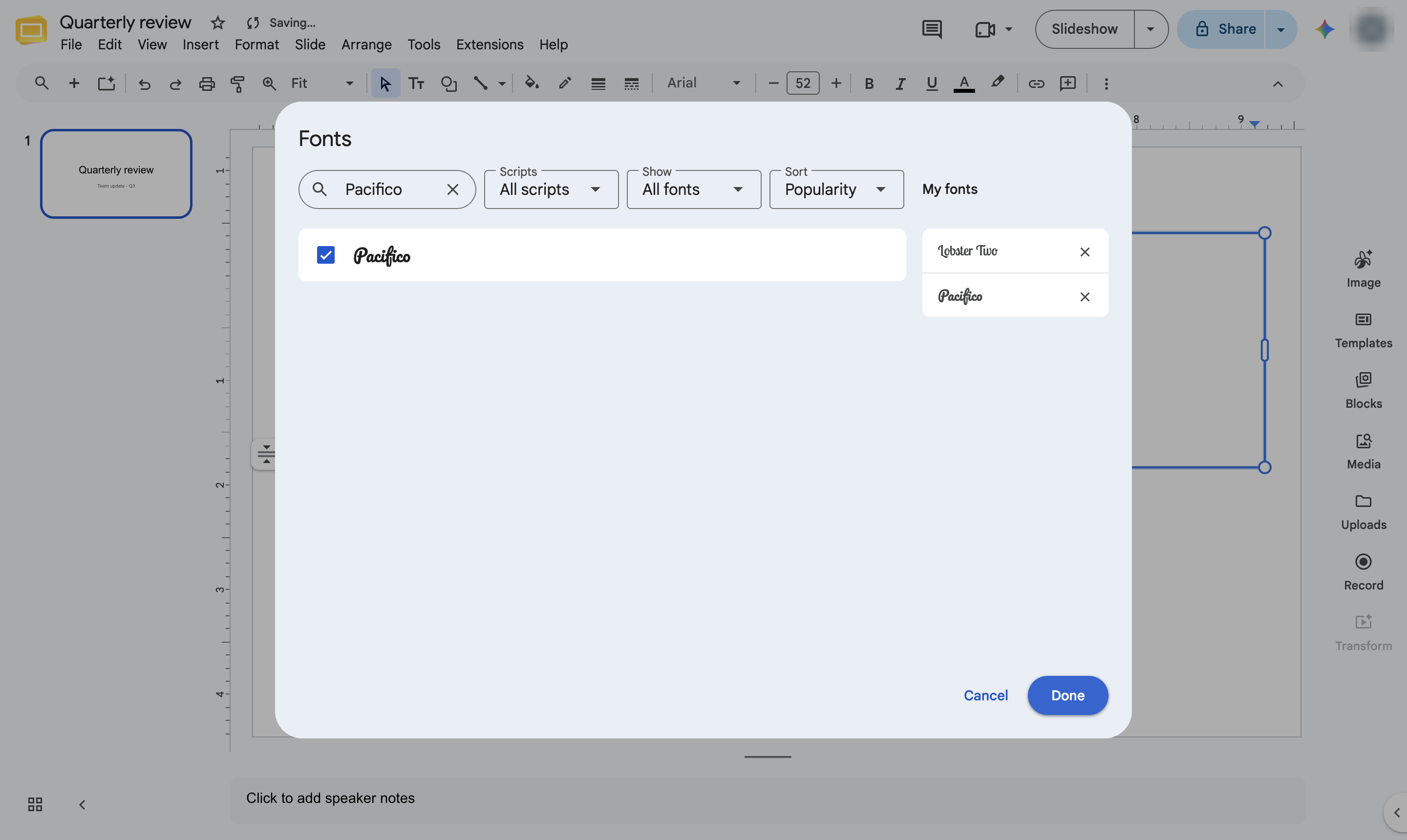
Task: Remove Pacifico from My fonts list
Action: (x=1084, y=296)
